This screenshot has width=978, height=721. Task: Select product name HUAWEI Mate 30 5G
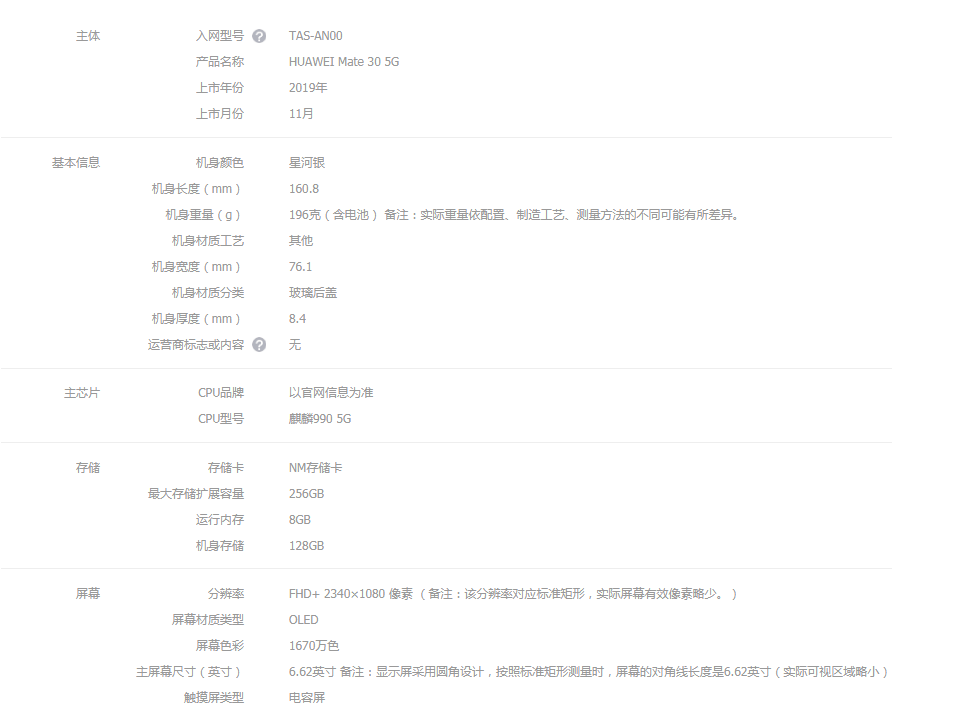coord(344,62)
